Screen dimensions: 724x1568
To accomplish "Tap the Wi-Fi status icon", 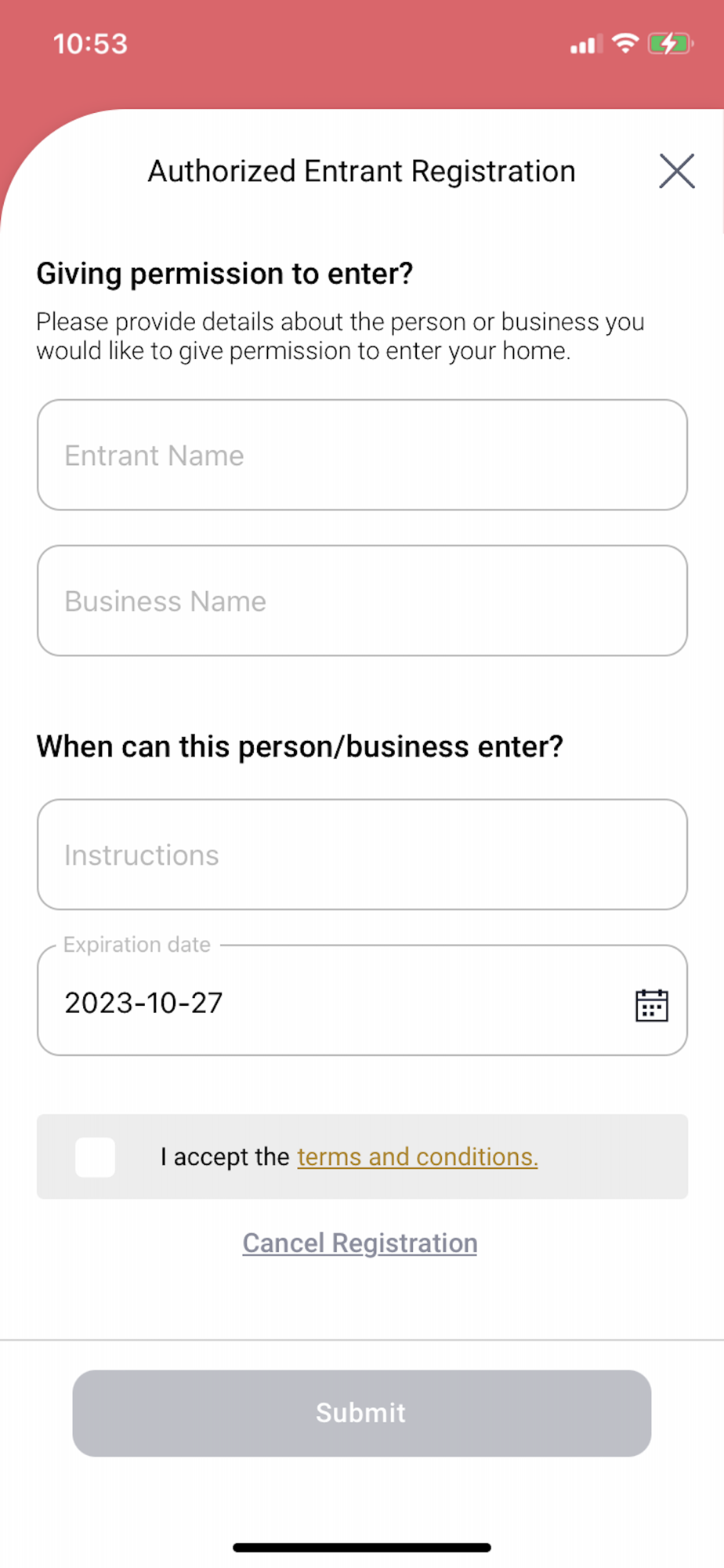I will click(625, 44).
